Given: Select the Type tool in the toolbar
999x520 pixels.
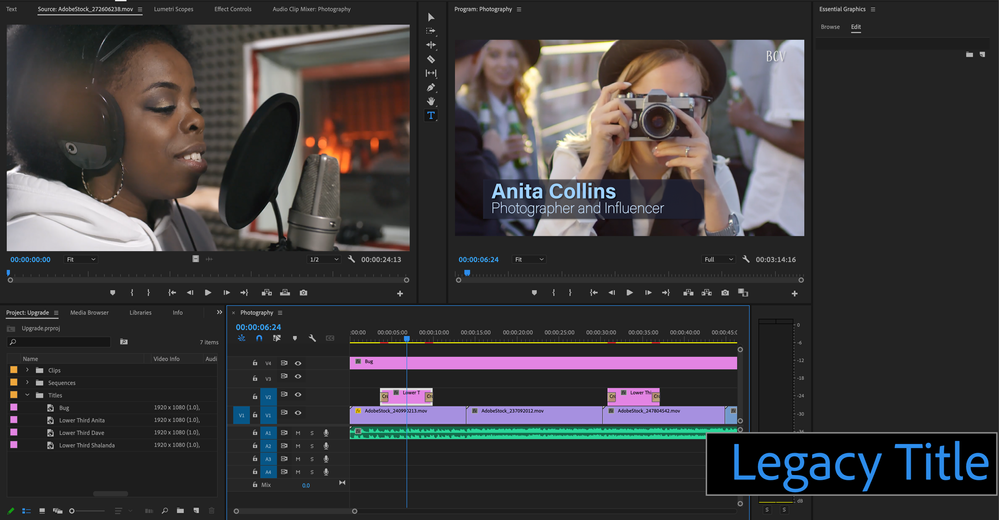Looking at the screenshot, I should tap(431, 116).
